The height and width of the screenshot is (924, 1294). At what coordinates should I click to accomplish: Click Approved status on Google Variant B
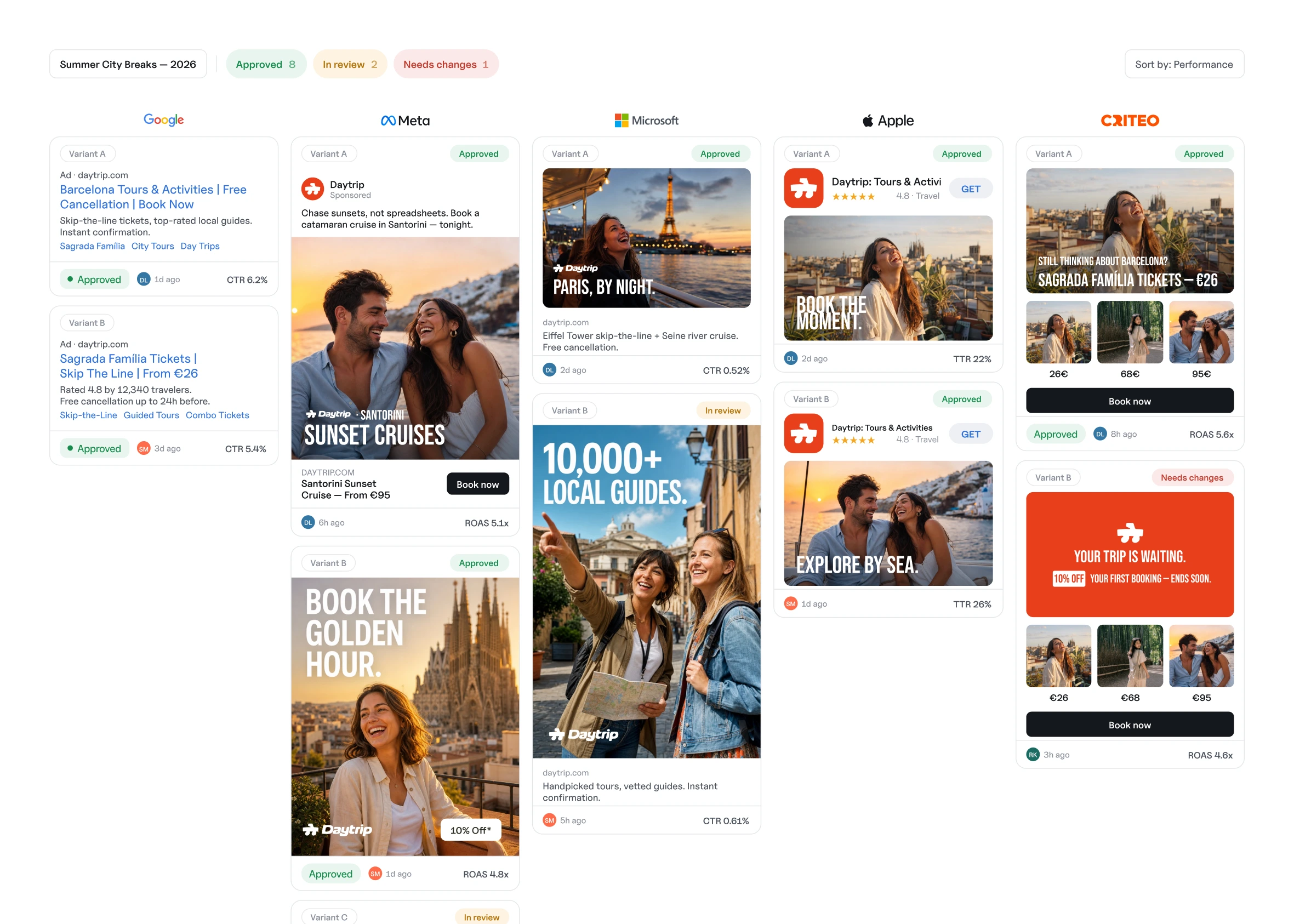94,448
